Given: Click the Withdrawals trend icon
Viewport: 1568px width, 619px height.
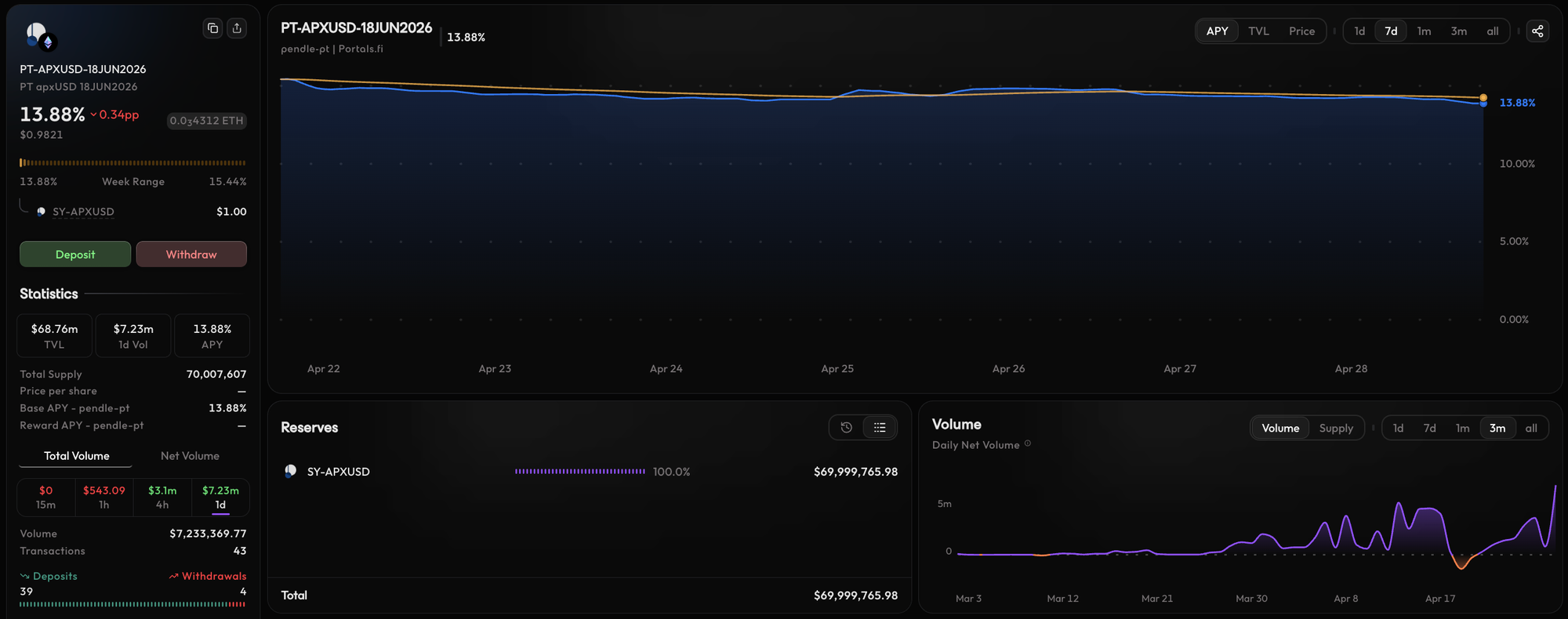Looking at the screenshot, I should 174,576.
